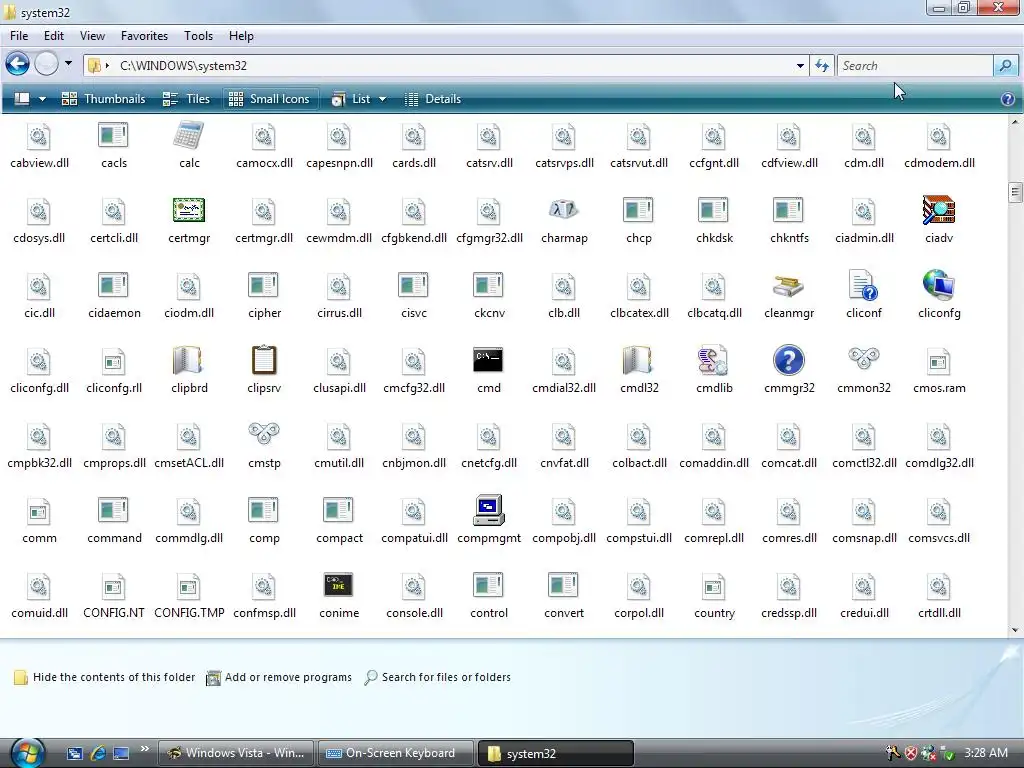Image resolution: width=1024 pixels, height=768 pixels.
Task: Click Search for files or folders
Action: 438,677
